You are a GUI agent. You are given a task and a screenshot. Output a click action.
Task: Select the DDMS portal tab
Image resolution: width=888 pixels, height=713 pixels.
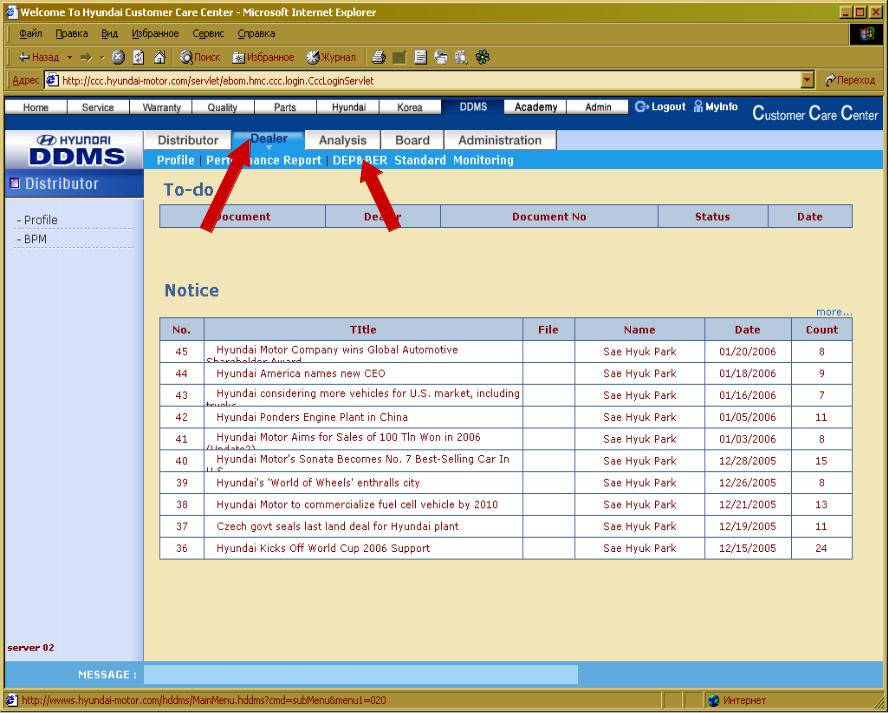pyautogui.click(x=473, y=106)
